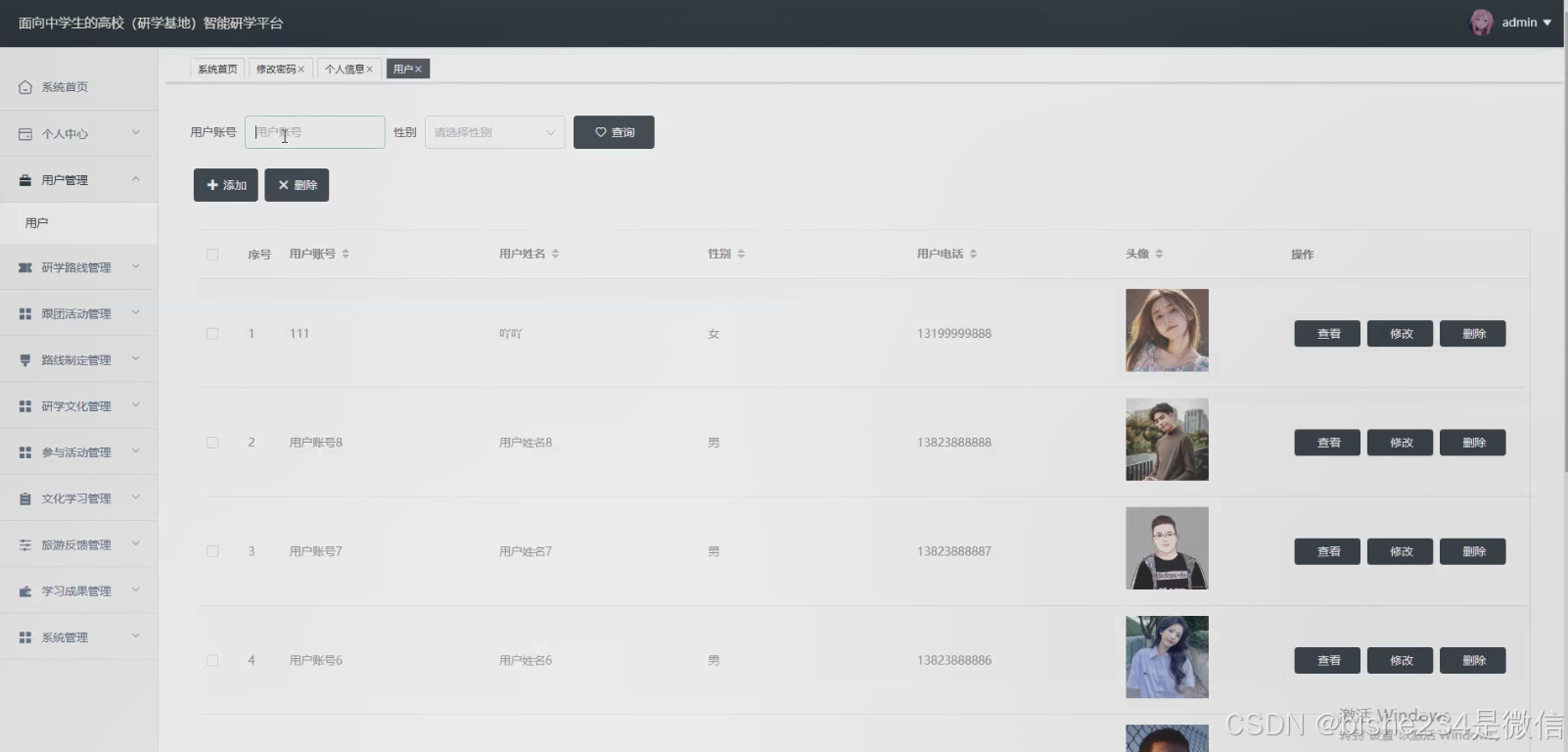Click the 旅游反馈管理 sliders icon
The height and width of the screenshot is (752, 1568).
[x=25, y=544]
